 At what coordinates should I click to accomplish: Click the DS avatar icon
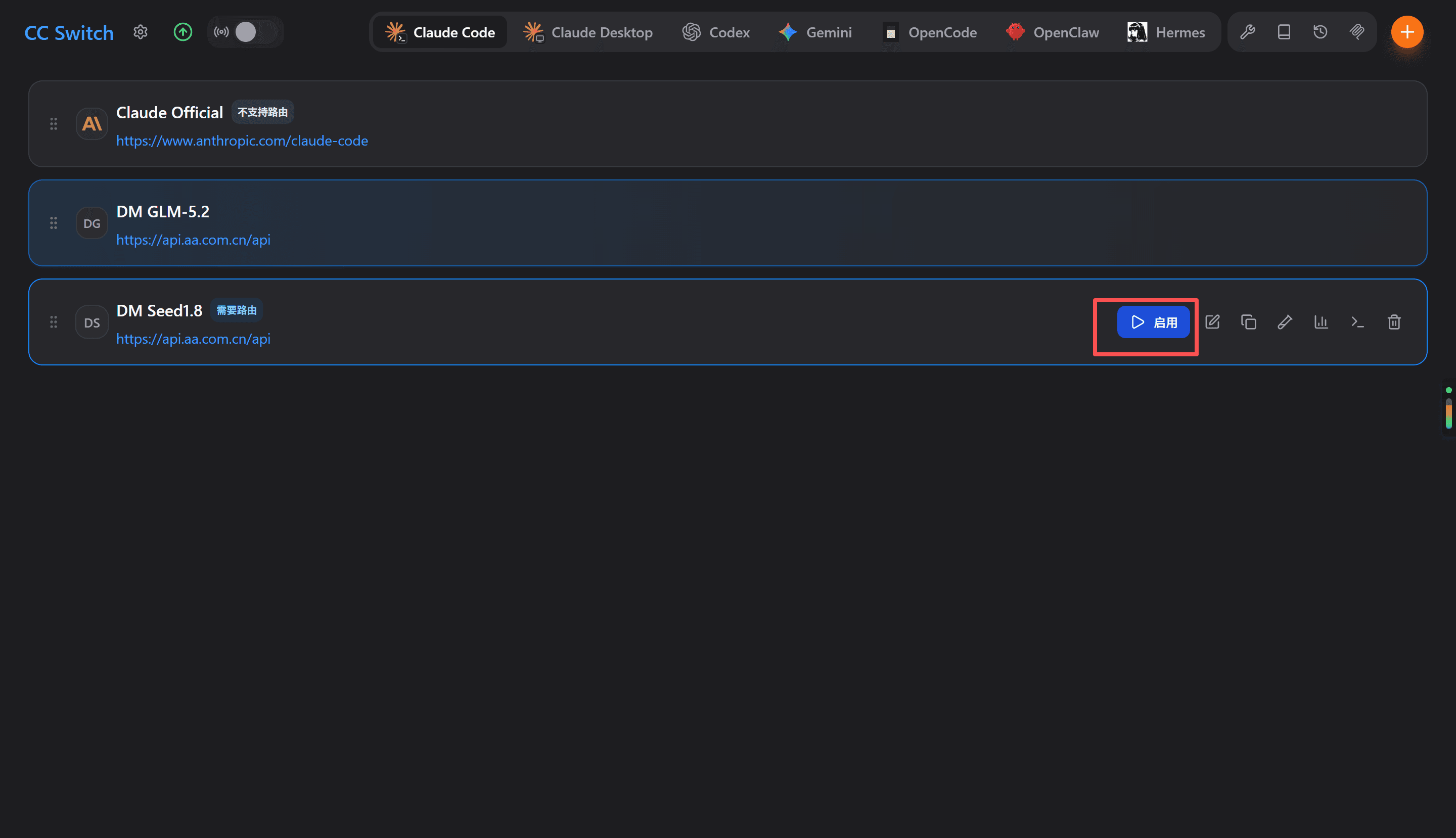click(92, 322)
